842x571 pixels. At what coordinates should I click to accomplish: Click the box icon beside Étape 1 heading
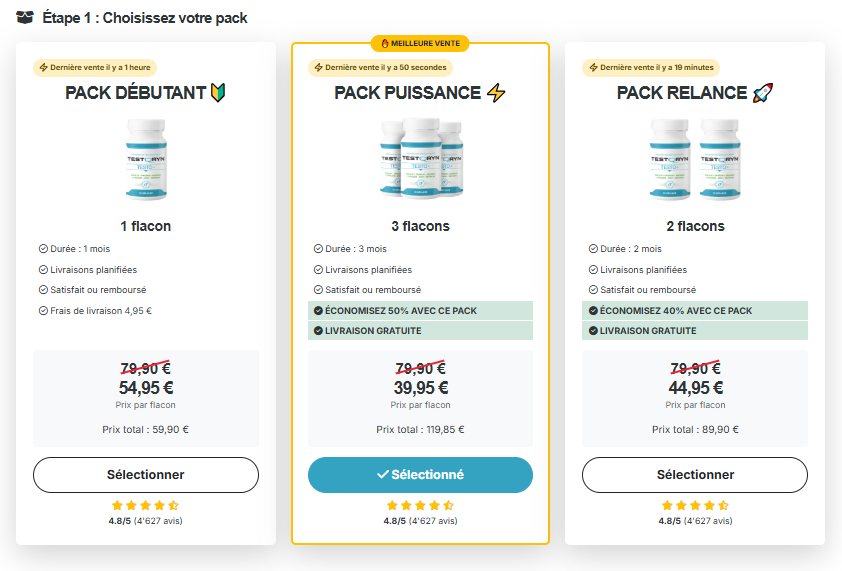pos(25,18)
